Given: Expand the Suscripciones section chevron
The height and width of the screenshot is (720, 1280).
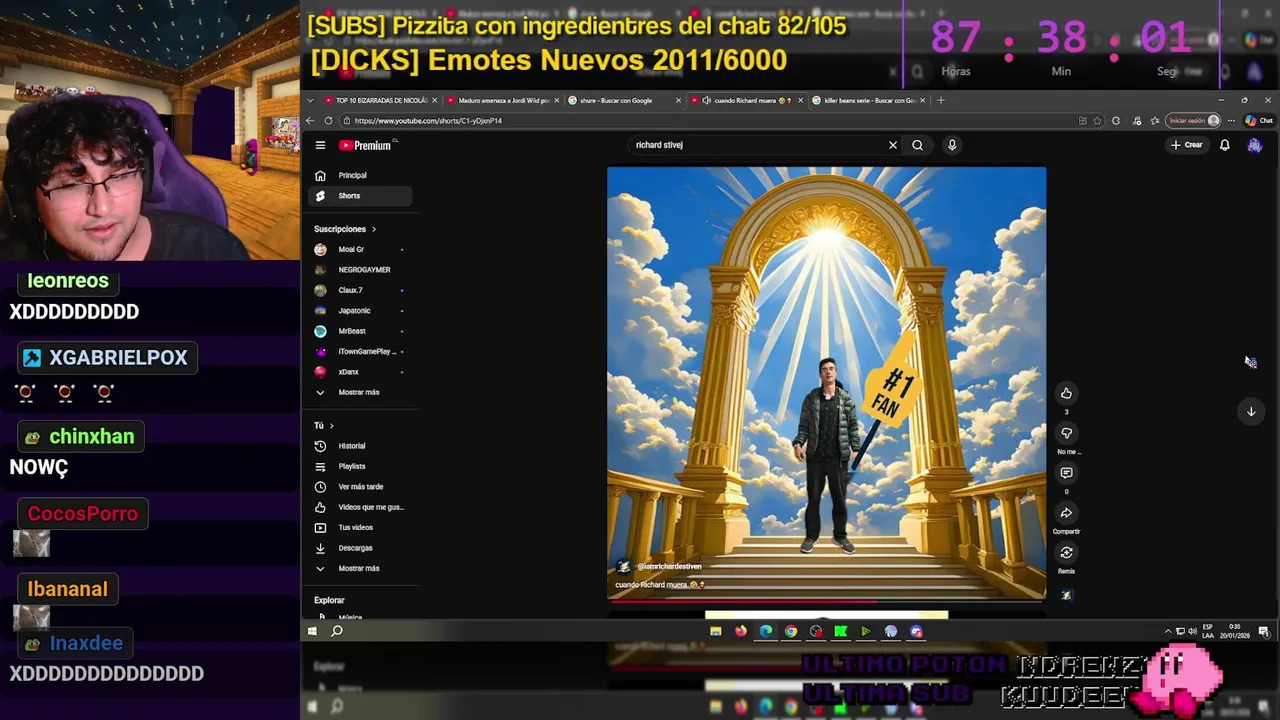Looking at the screenshot, I should [374, 229].
